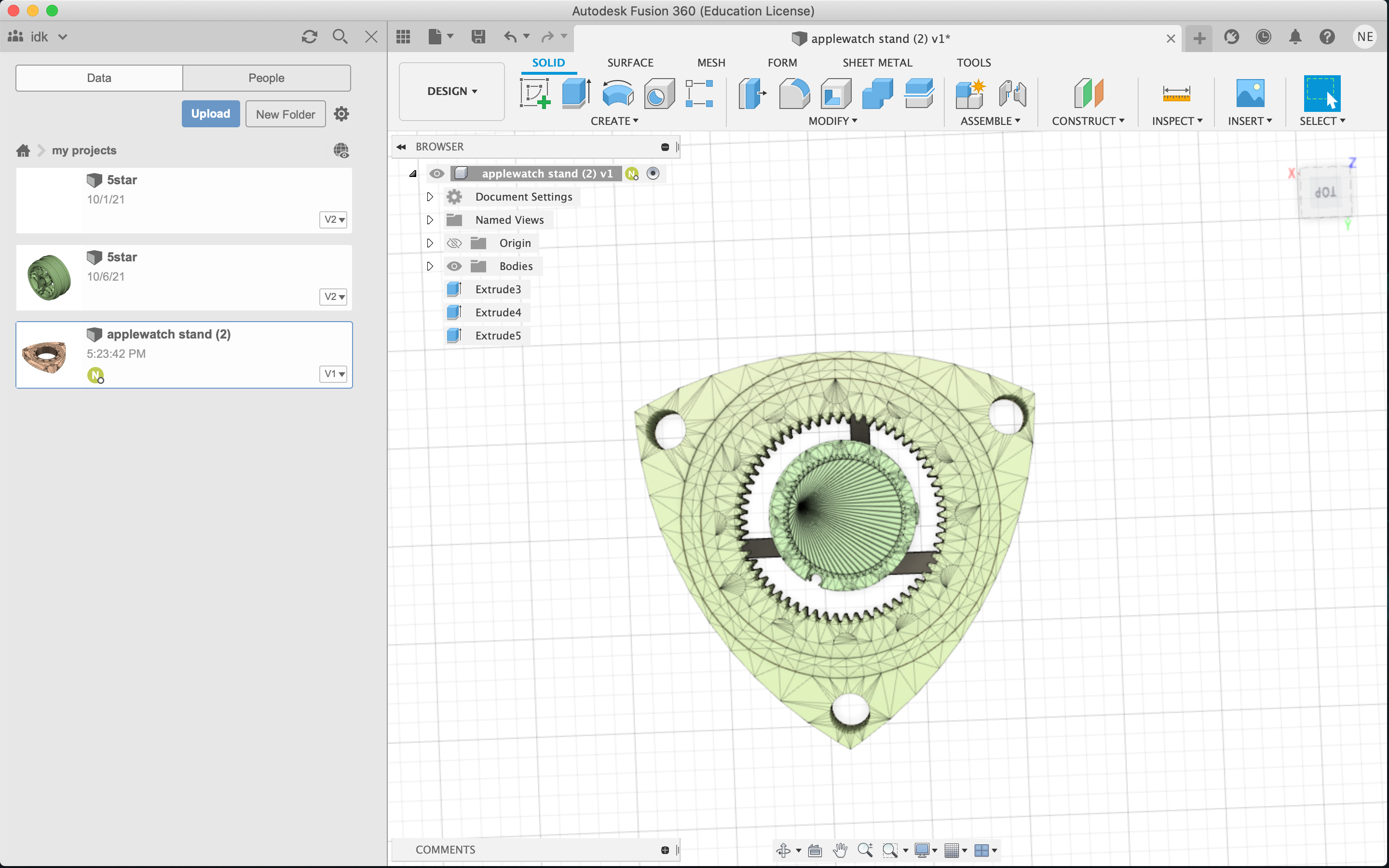Select Extrude4 in the browser
Image resolution: width=1389 pixels, height=868 pixels.
[x=498, y=312]
